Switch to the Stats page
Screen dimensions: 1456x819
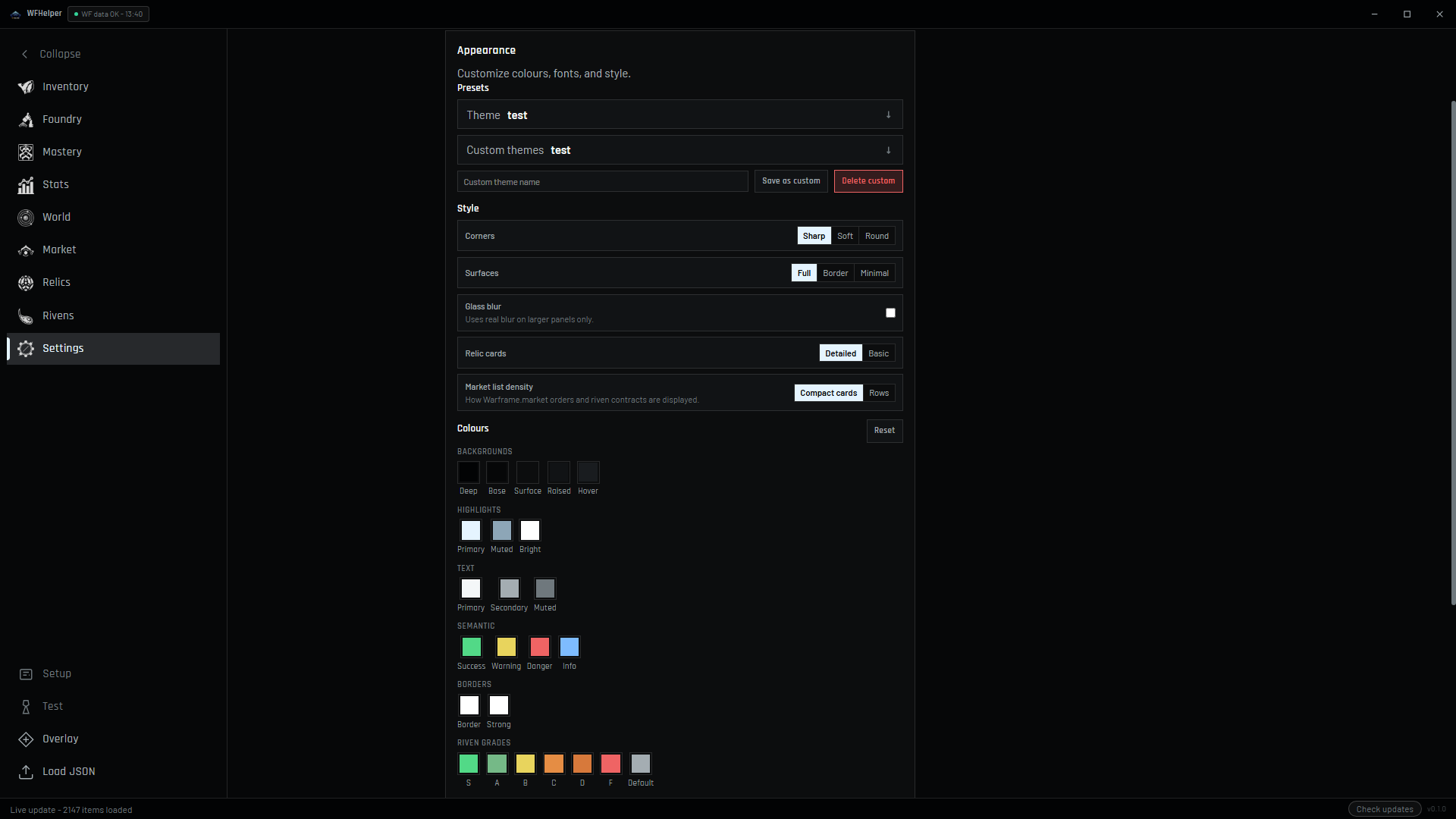coord(113,184)
